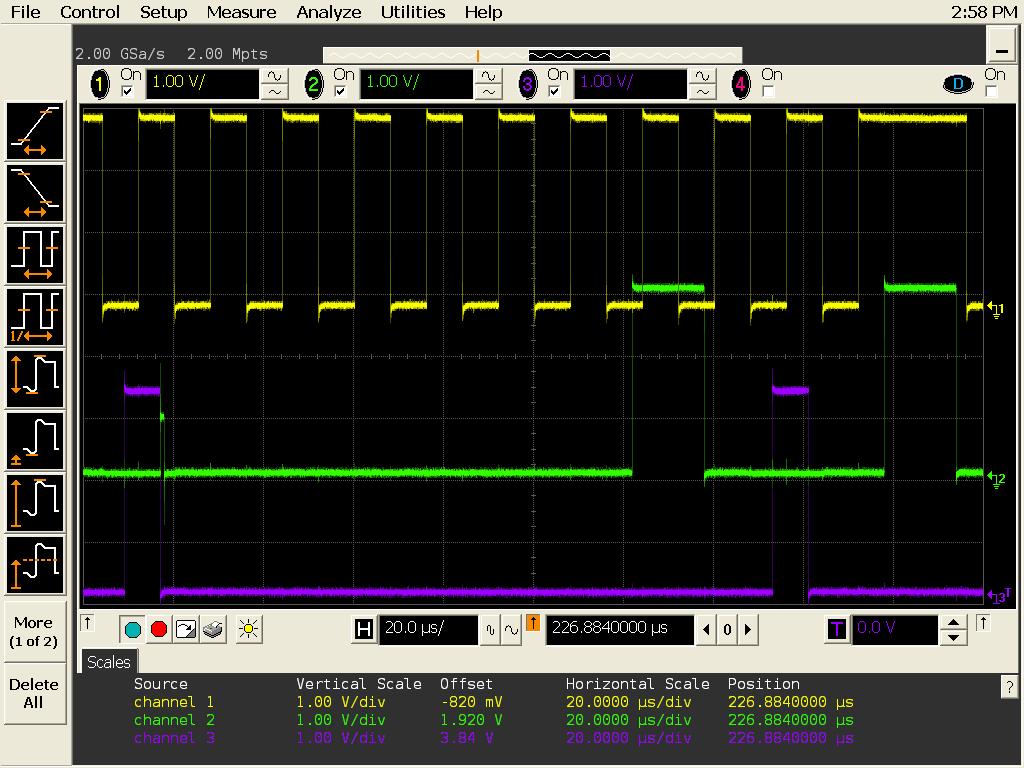Screen dimensions: 1024x768
Task: Select the rise time measurement icon
Action: point(35,131)
